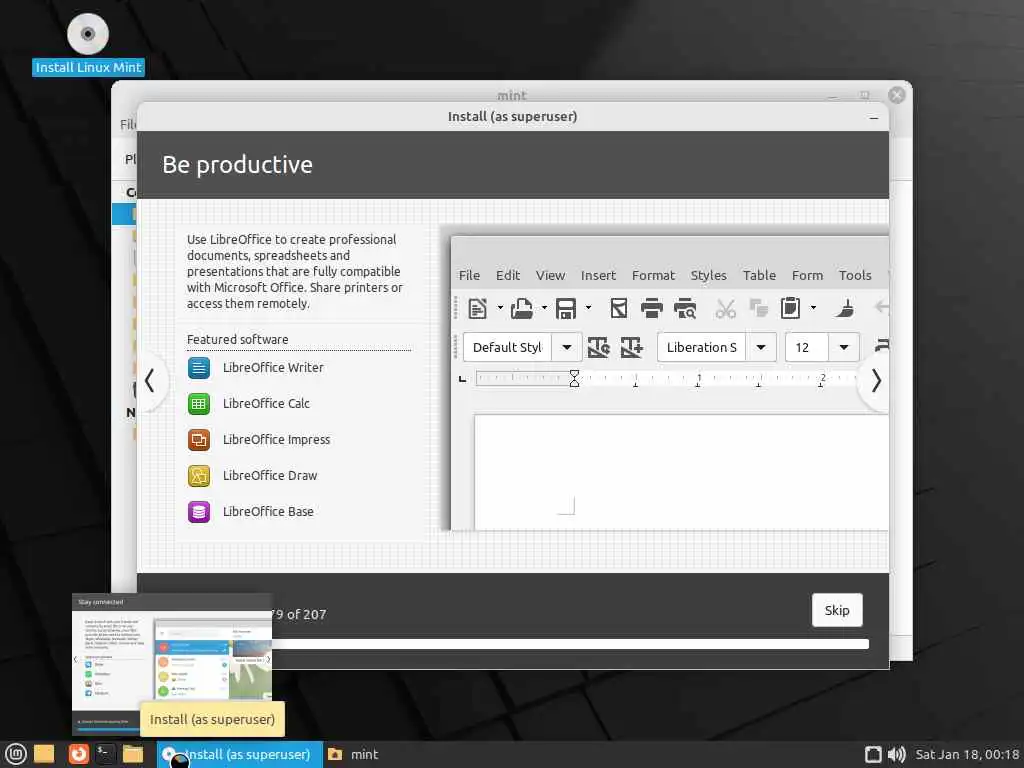Expand the New Document dropdown arrow
The image size is (1024, 768).
pos(500,308)
